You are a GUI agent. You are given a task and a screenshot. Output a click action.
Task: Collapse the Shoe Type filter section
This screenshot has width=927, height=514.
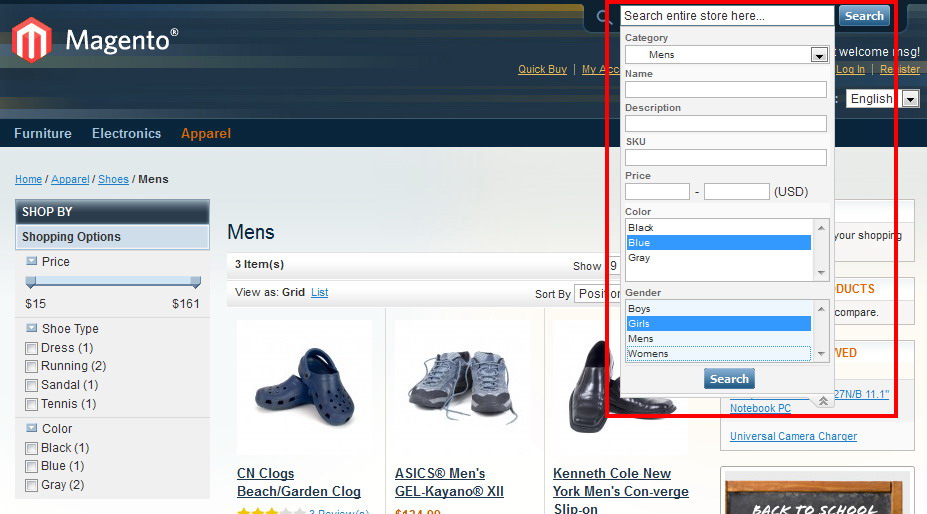[x=32, y=328]
